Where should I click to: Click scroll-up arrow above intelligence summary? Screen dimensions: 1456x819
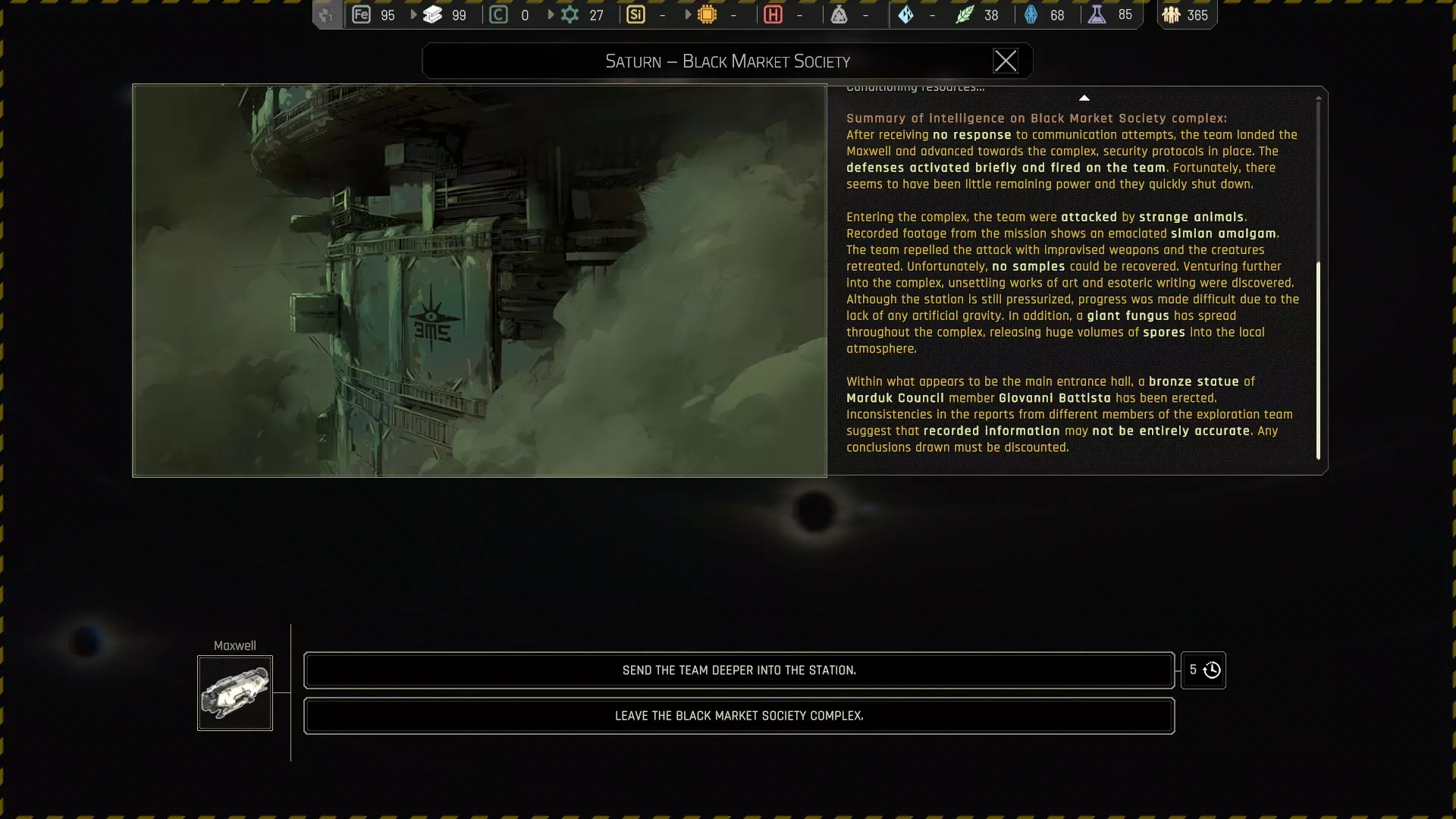point(1084,98)
